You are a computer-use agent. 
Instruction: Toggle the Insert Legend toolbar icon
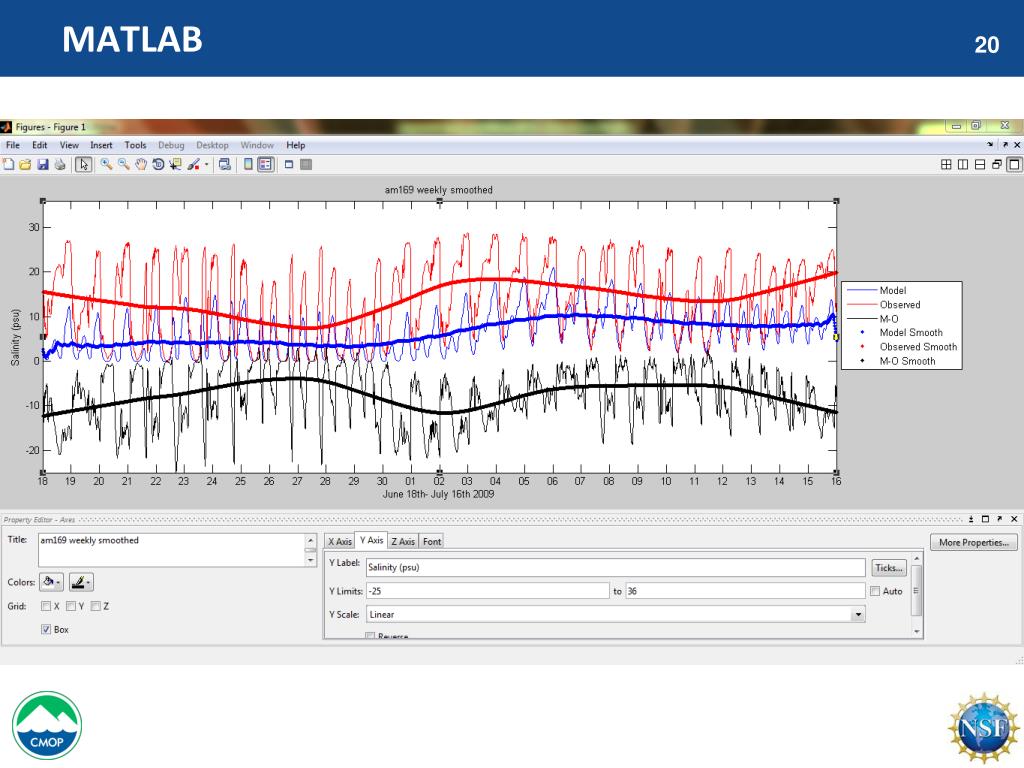[x=265, y=165]
